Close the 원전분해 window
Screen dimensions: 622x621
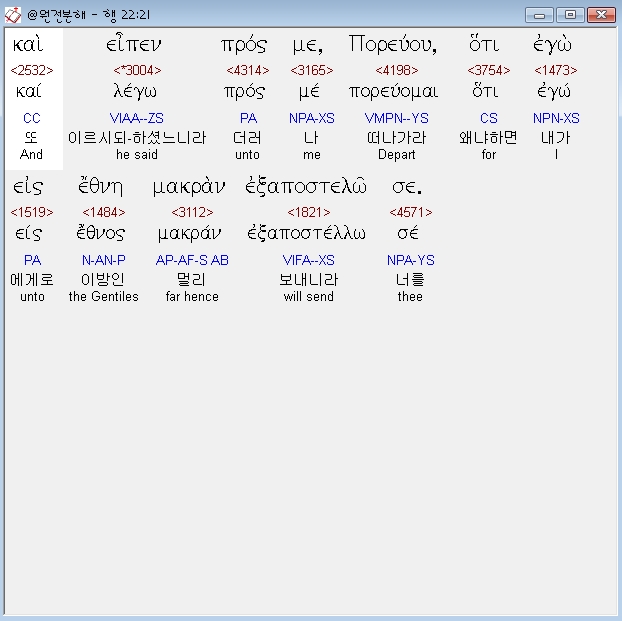(601, 15)
